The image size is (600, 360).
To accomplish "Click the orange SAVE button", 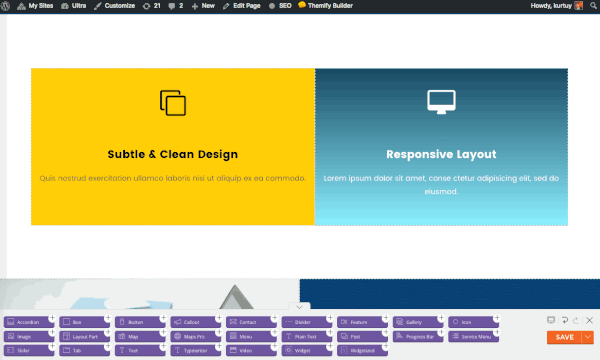I will pos(564,337).
